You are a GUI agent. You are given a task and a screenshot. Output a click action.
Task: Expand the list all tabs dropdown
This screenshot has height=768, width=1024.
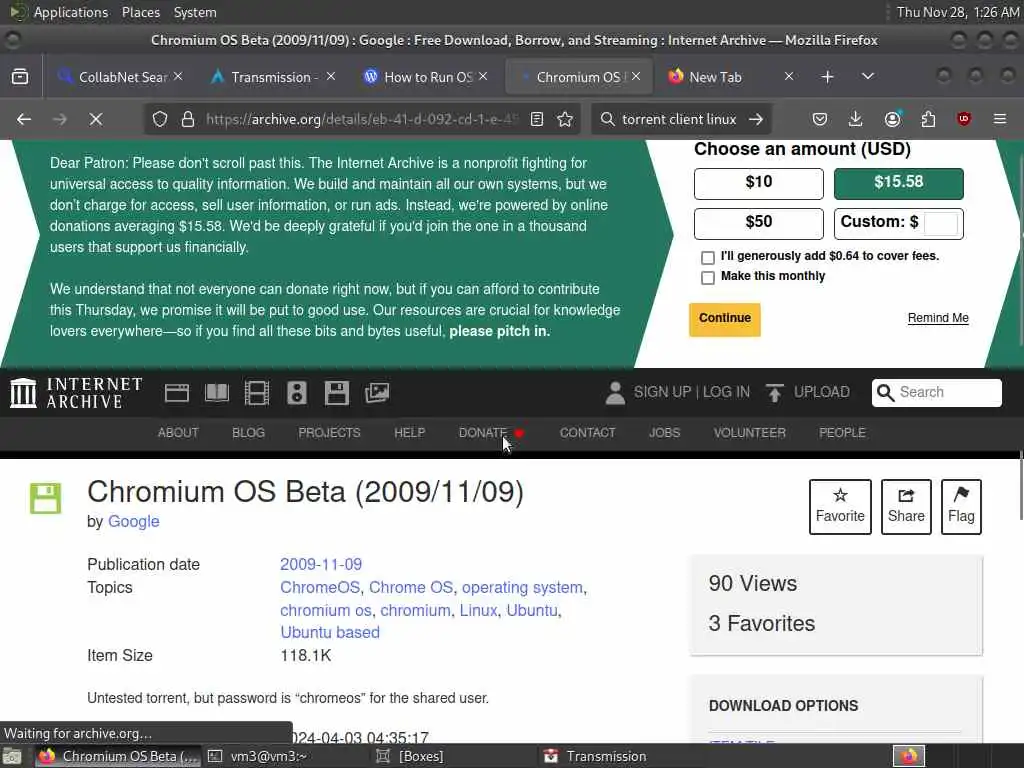point(868,77)
